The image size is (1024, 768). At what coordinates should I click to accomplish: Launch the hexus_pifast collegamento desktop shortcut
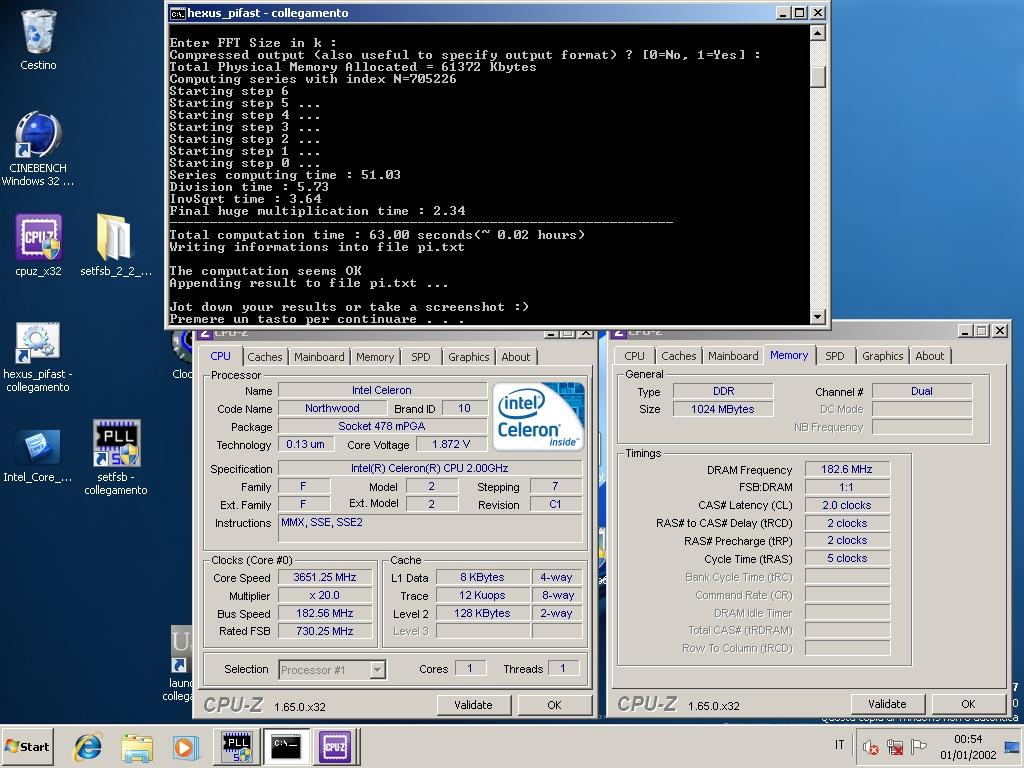pos(38,357)
